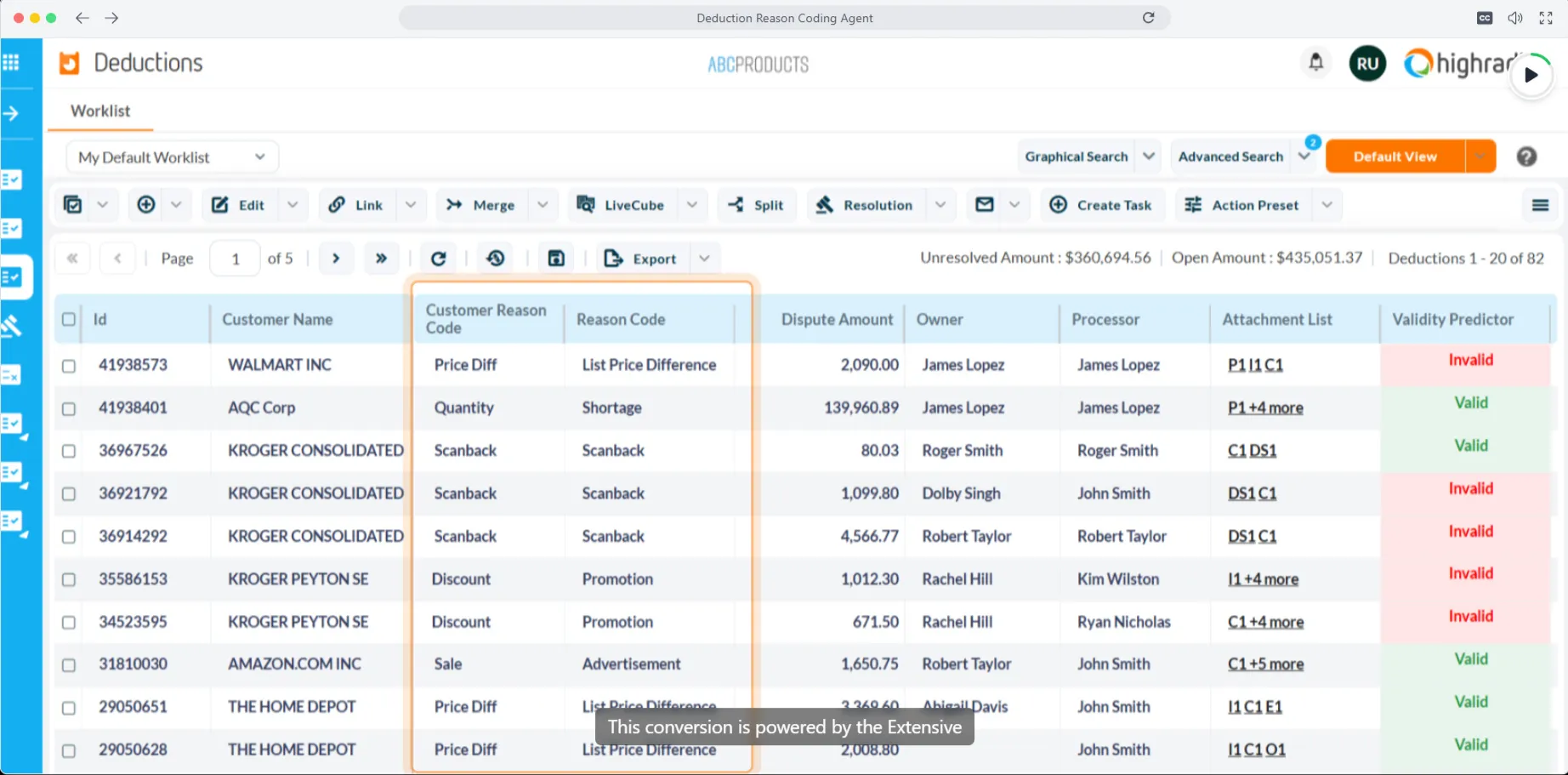The width and height of the screenshot is (1568, 775).
Task: Expand the Export dropdown arrow
Action: (704, 259)
